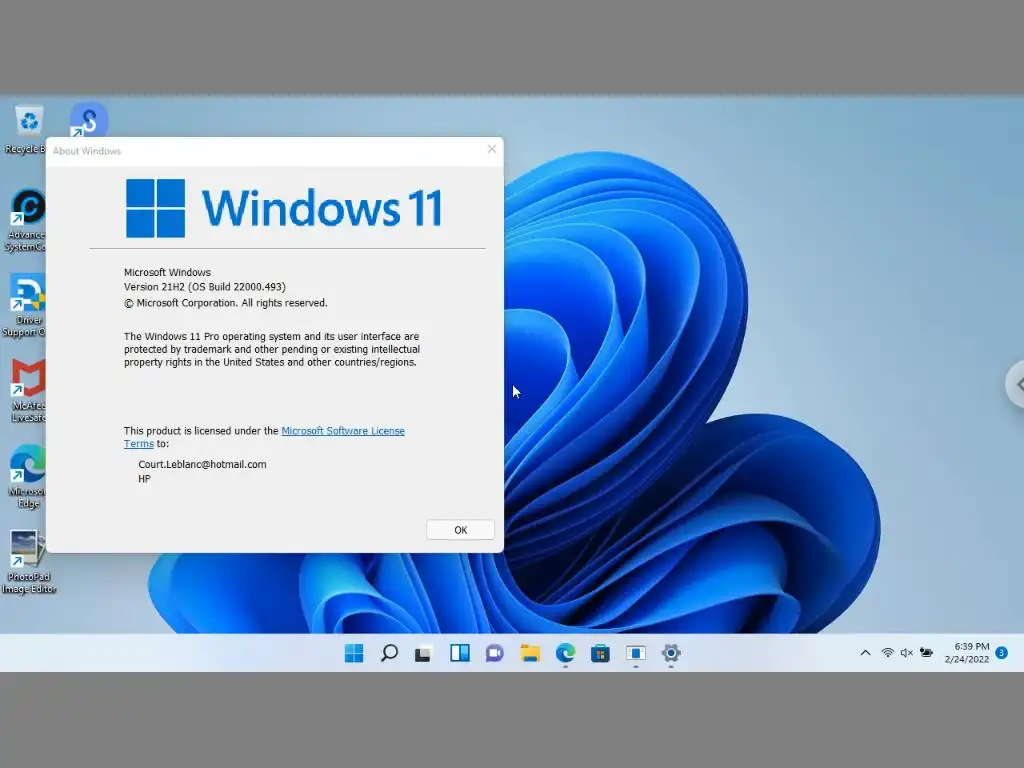
Task: Switch to the winver app on taskbar
Action: click(x=635, y=653)
